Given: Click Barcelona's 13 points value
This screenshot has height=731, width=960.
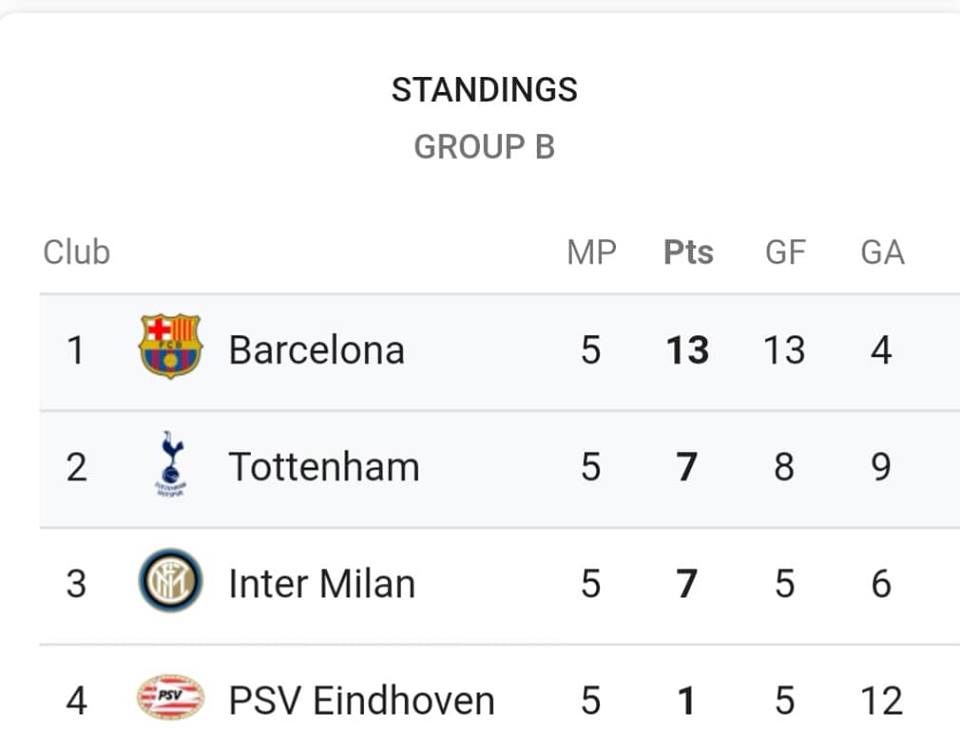Looking at the screenshot, I should 688,350.
